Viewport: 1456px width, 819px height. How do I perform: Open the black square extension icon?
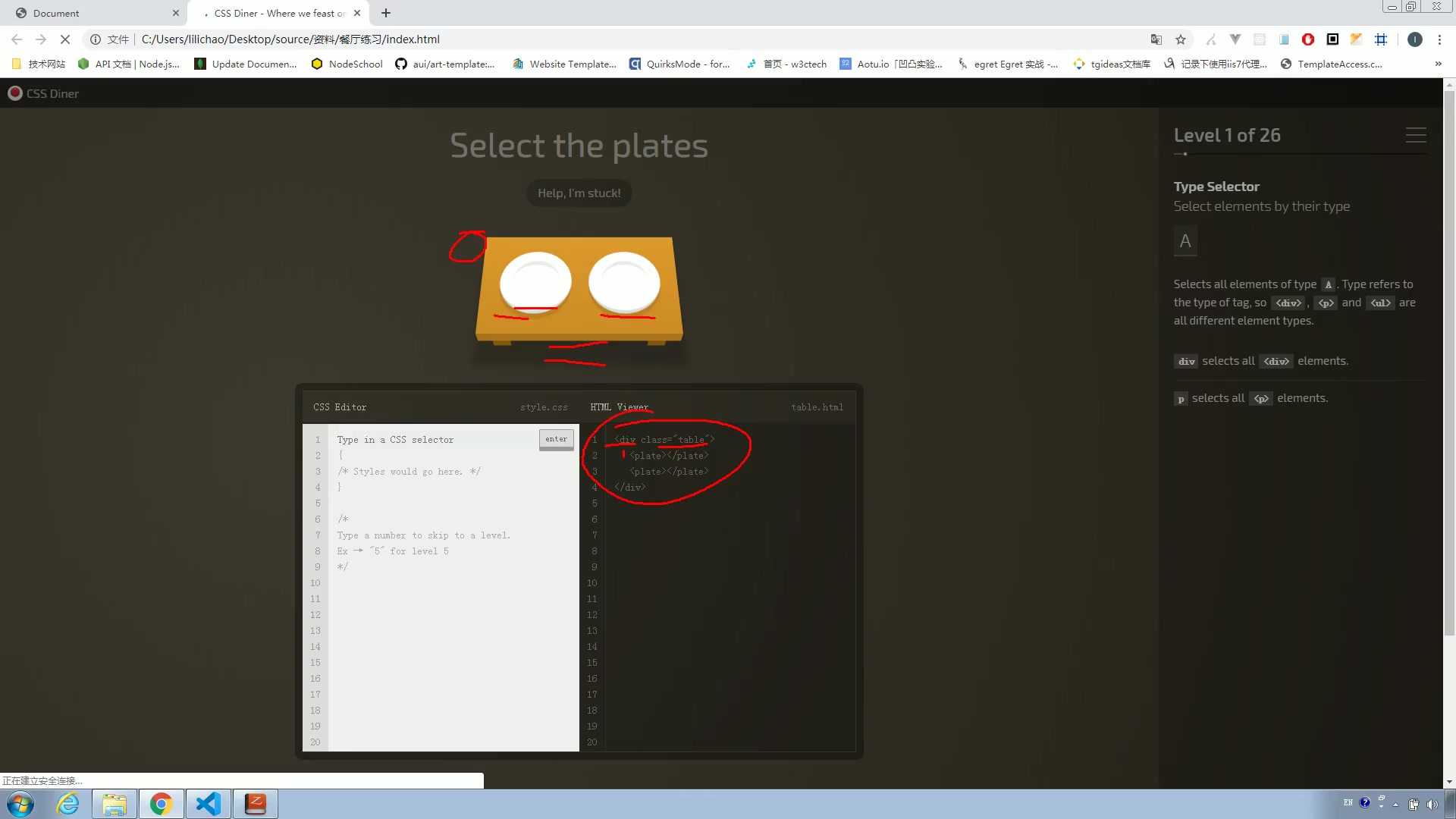pos(1332,39)
